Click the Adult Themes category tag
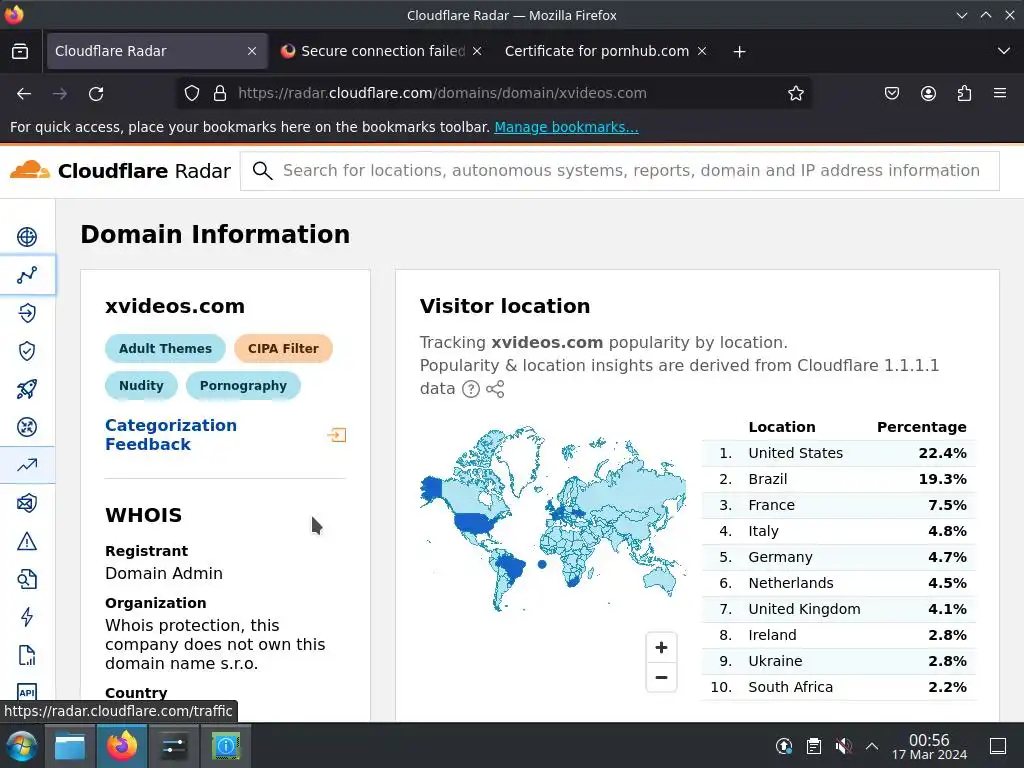This screenshot has width=1024, height=768. tap(165, 349)
